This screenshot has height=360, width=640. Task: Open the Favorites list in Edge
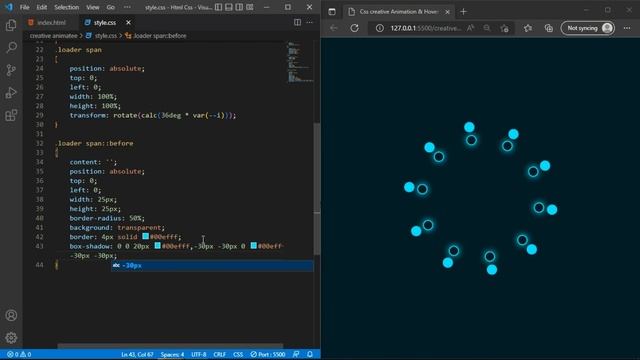pos(528,28)
